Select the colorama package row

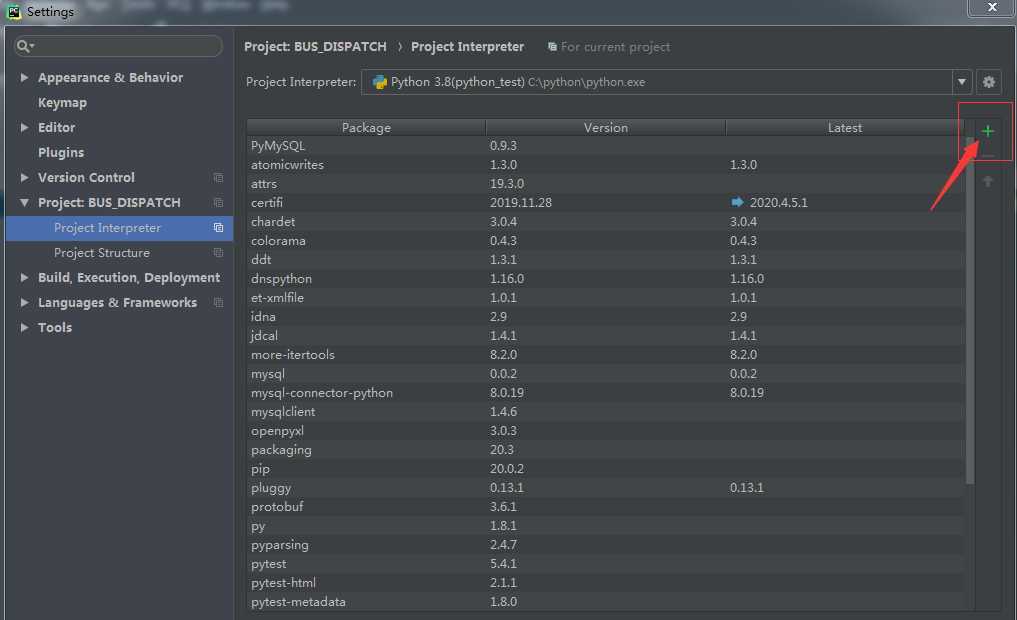click(605, 241)
